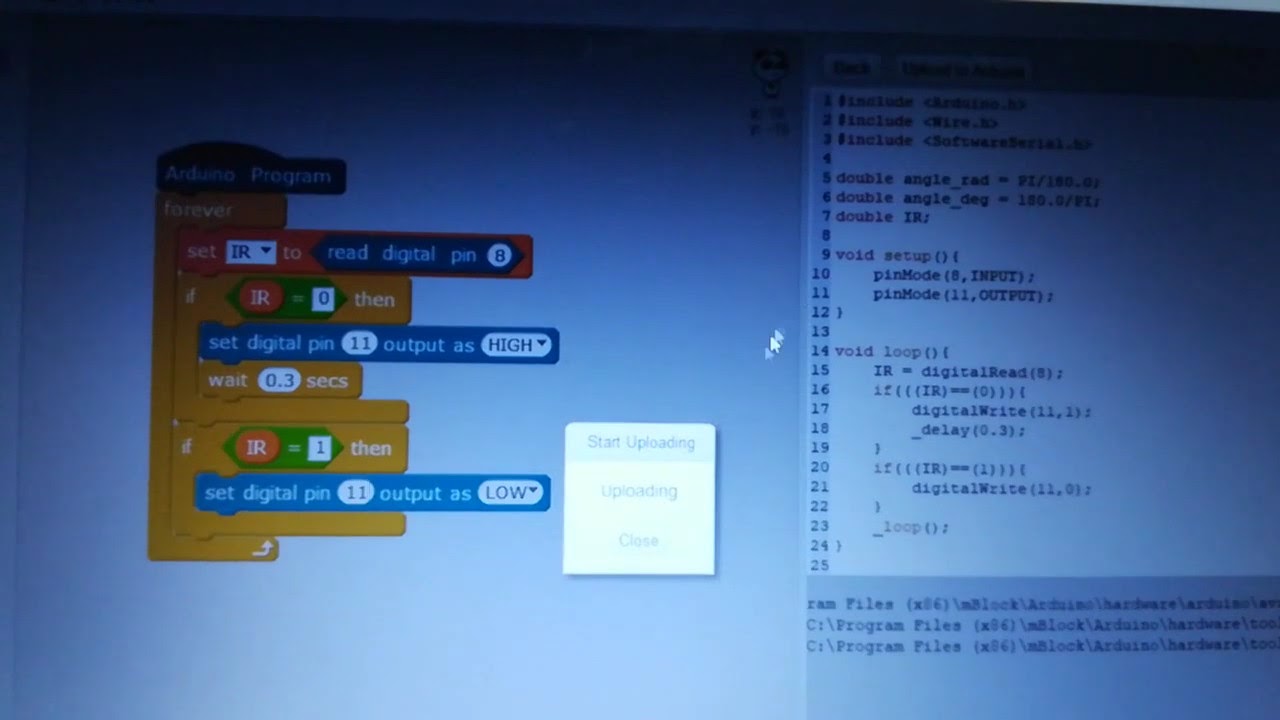Image resolution: width=1280 pixels, height=720 pixels.
Task: Click the Close option in popup
Action: click(638, 540)
